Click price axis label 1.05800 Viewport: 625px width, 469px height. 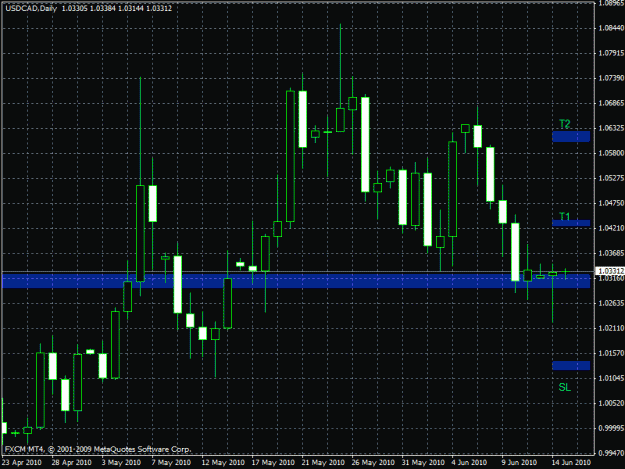point(611,153)
